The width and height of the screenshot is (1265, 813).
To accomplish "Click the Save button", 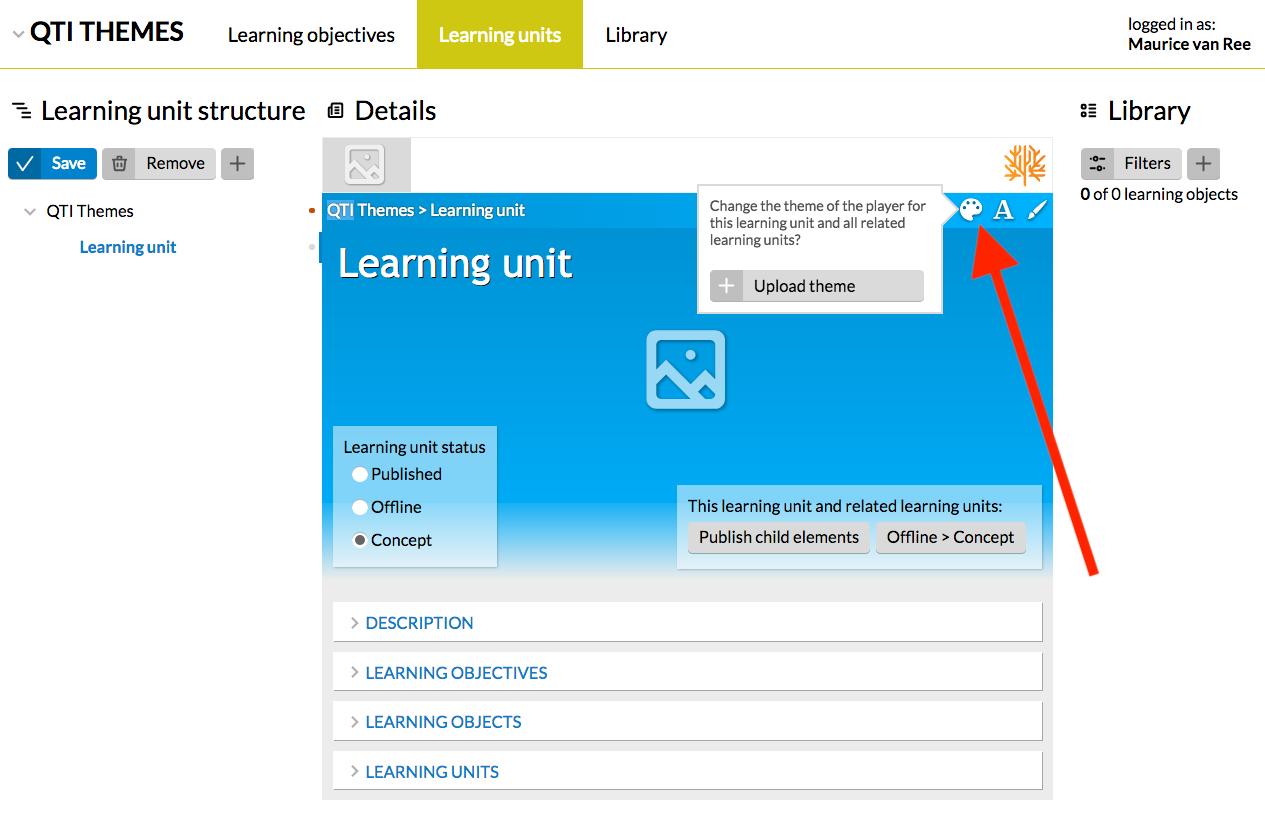I will click(53, 164).
